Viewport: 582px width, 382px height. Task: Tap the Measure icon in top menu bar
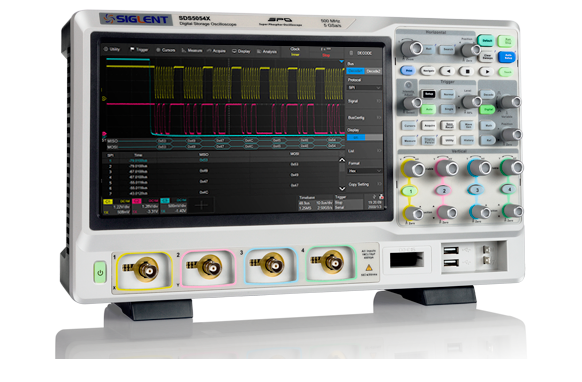click(x=192, y=50)
